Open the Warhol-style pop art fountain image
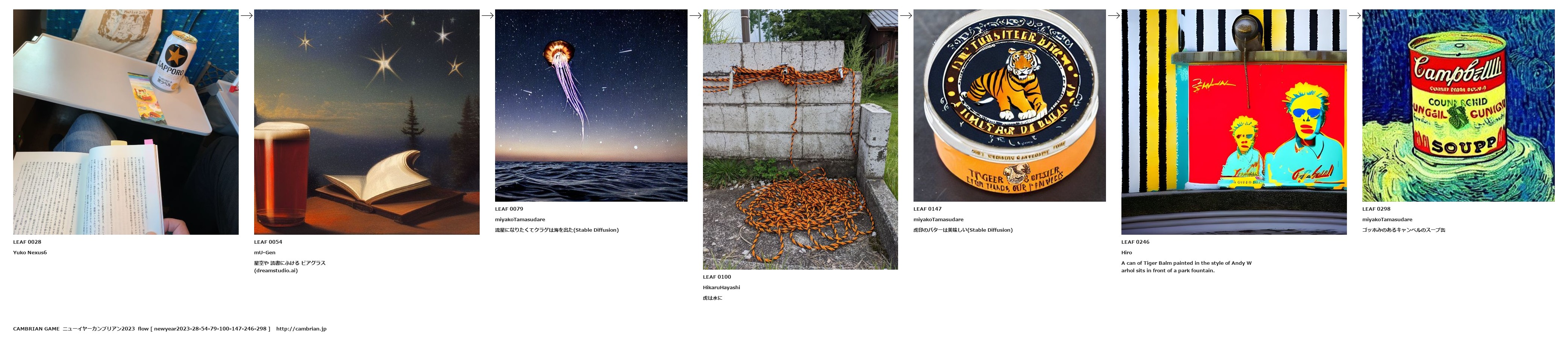Screen dimensions: 1568x338 pyautogui.click(x=1234, y=122)
